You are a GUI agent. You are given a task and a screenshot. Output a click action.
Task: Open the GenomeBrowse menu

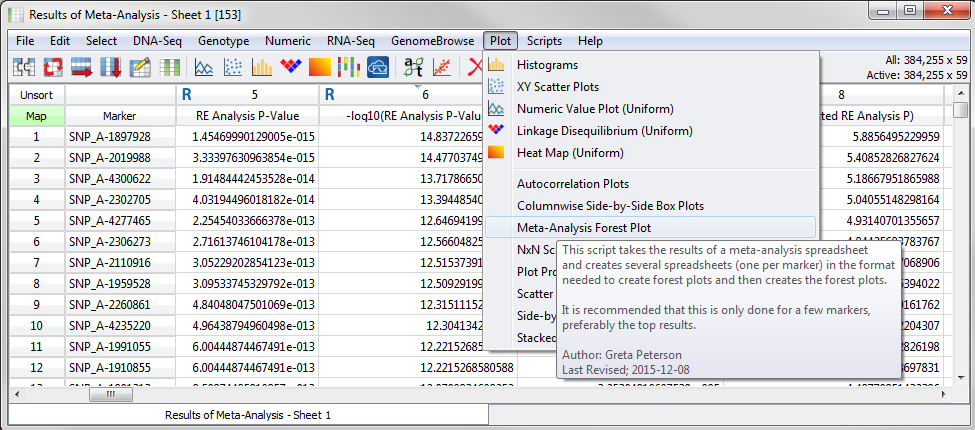point(433,41)
